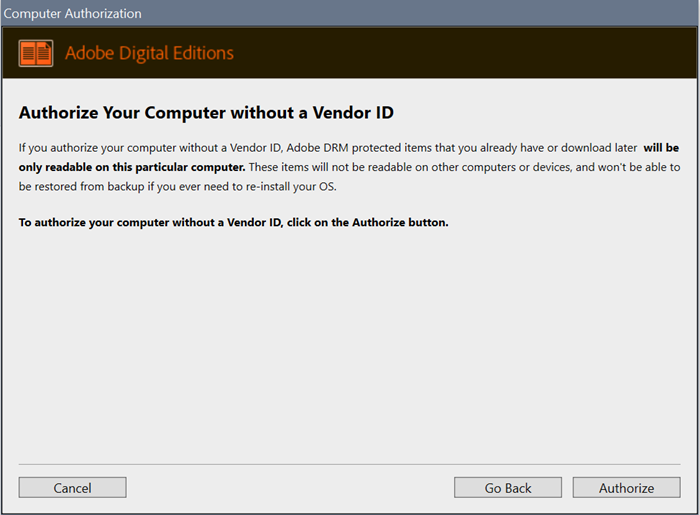Select the Adobe Digital Editions header text
Screen dimensions: 700x515
pos(149,53)
